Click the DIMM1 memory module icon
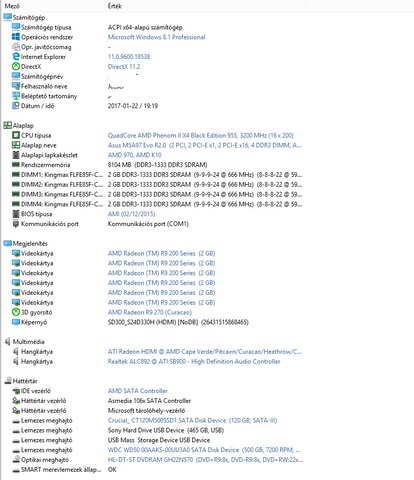The height and width of the screenshot is (480, 414). 16,175
